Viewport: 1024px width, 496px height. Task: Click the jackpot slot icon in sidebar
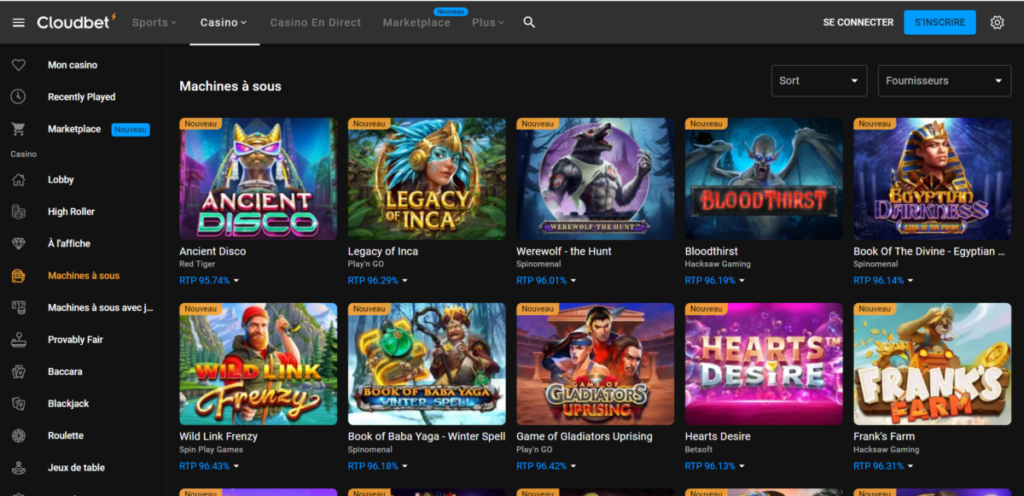[x=18, y=307]
